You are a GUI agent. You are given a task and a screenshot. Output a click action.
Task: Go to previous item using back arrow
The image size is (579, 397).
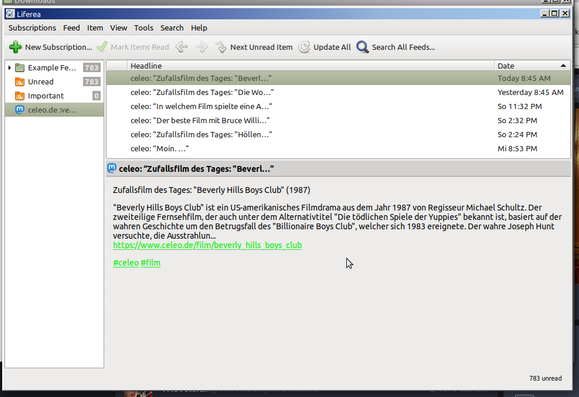pyautogui.click(x=182, y=47)
